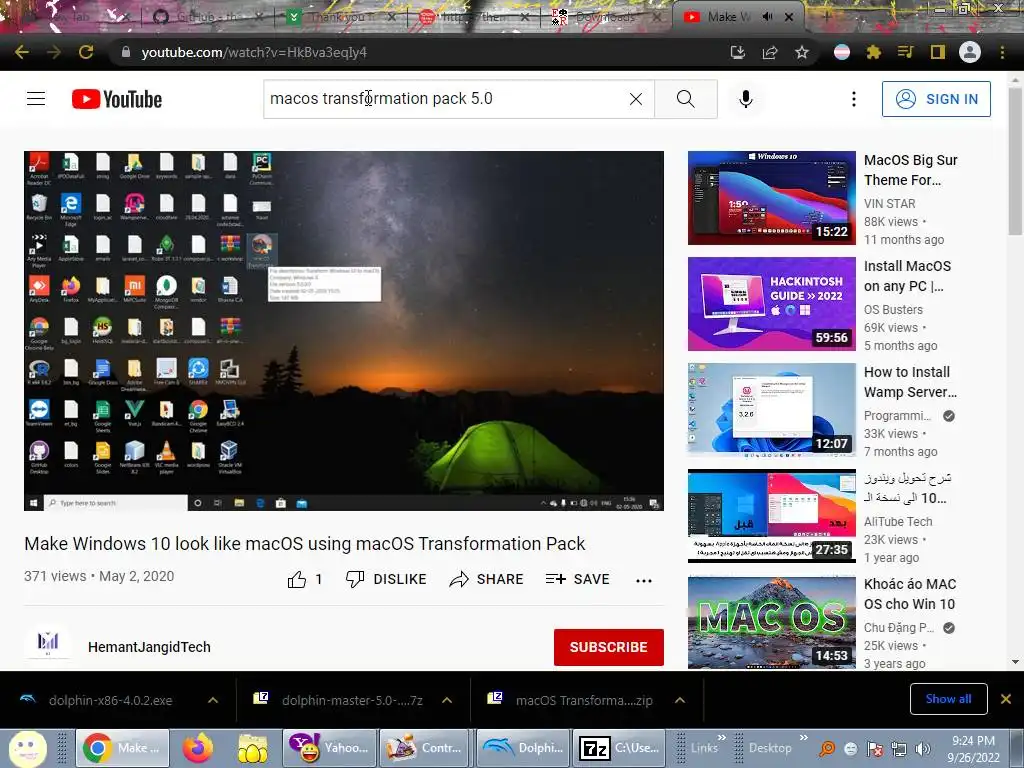Open more actions ellipsis under video

pyautogui.click(x=644, y=580)
